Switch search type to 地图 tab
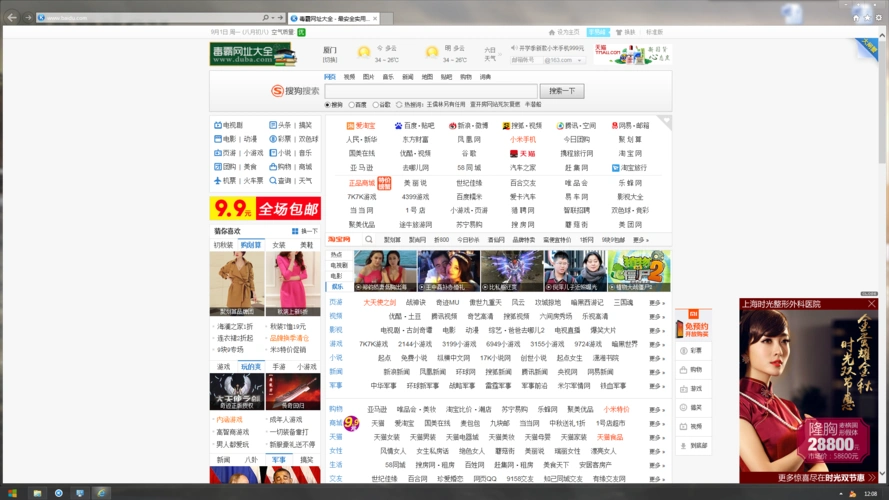Viewport: 889px width, 500px height. [x=427, y=77]
